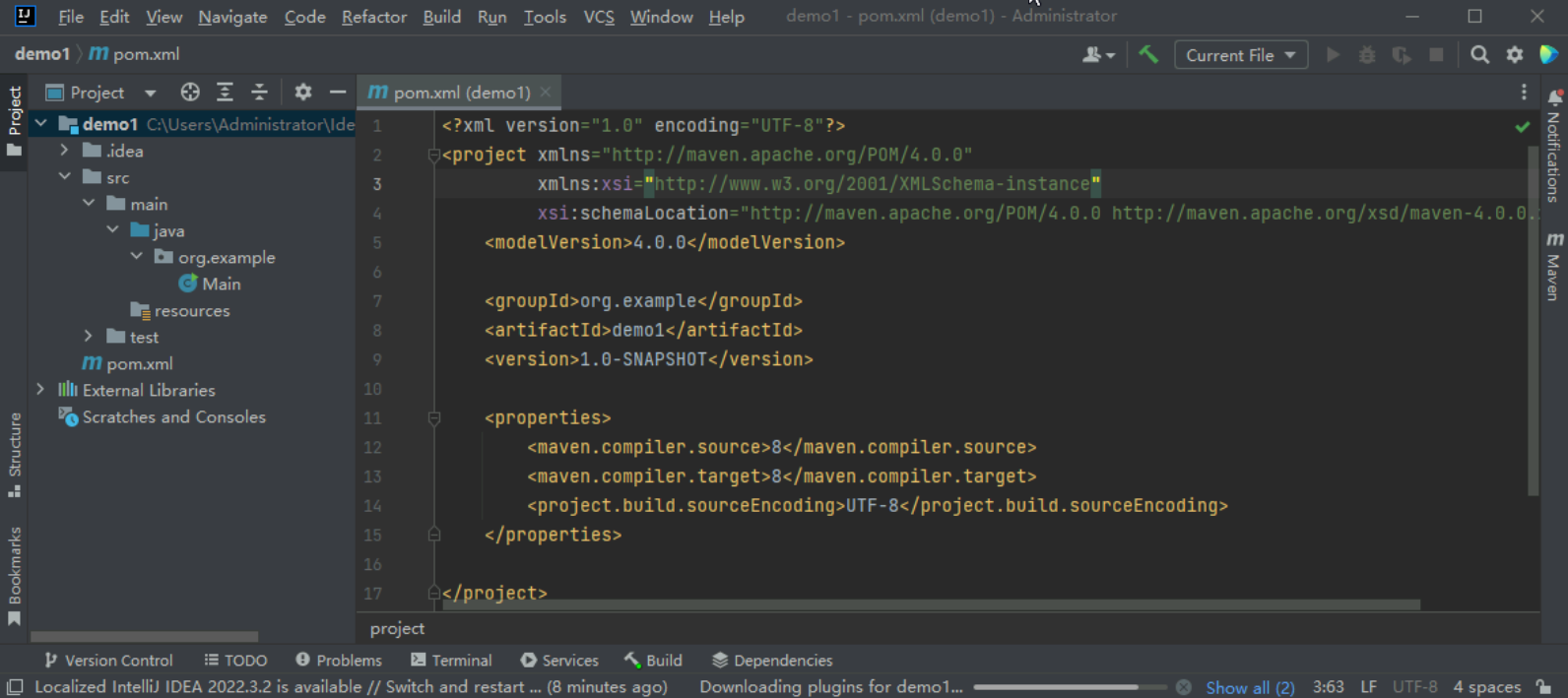The image size is (1568, 698).
Task: Open the Current File run configuration dropdown
Action: tap(1241, 55)
